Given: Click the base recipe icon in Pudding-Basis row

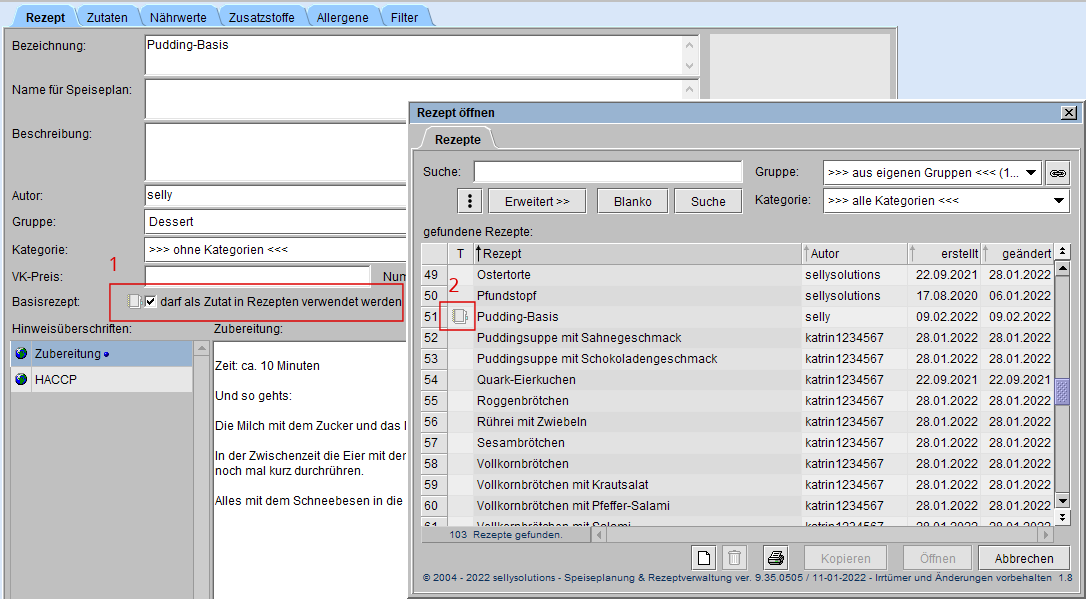Looking at the screenshot, I should 459,316.
